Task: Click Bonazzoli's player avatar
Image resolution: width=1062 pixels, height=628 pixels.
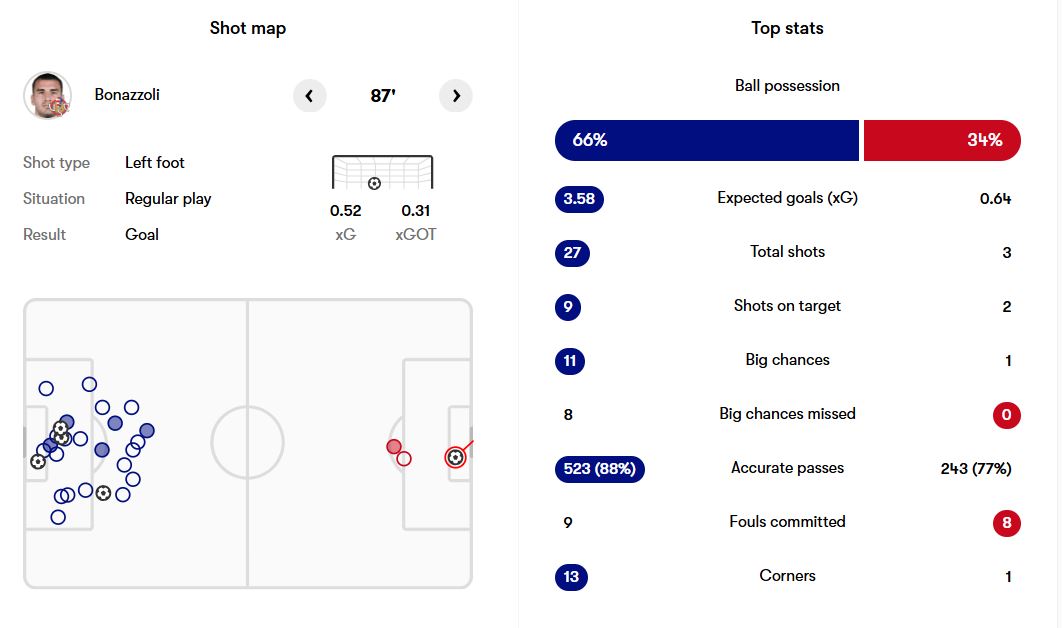Action: click(x=47, y=96)
